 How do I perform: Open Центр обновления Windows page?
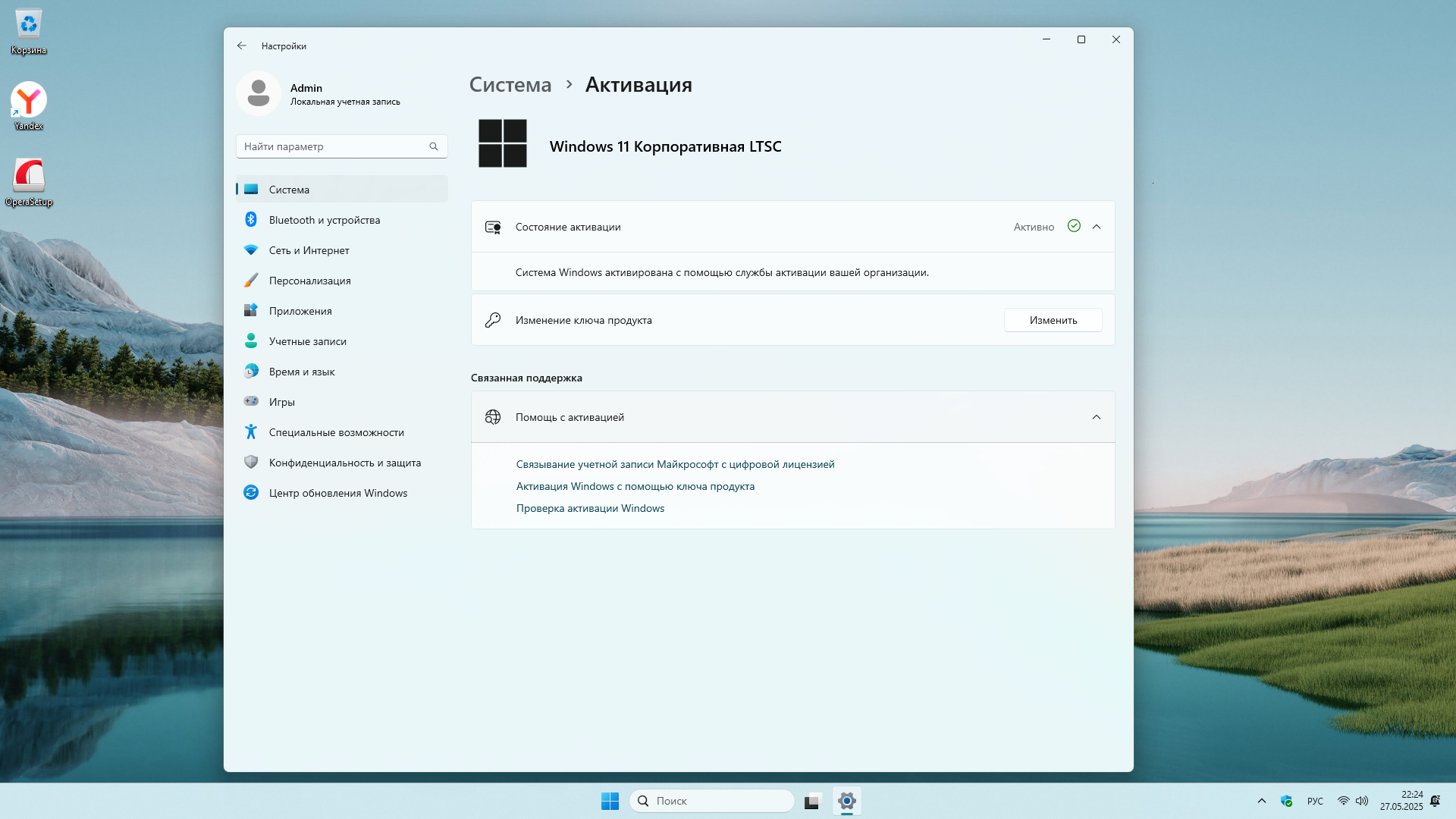point(337,493)
